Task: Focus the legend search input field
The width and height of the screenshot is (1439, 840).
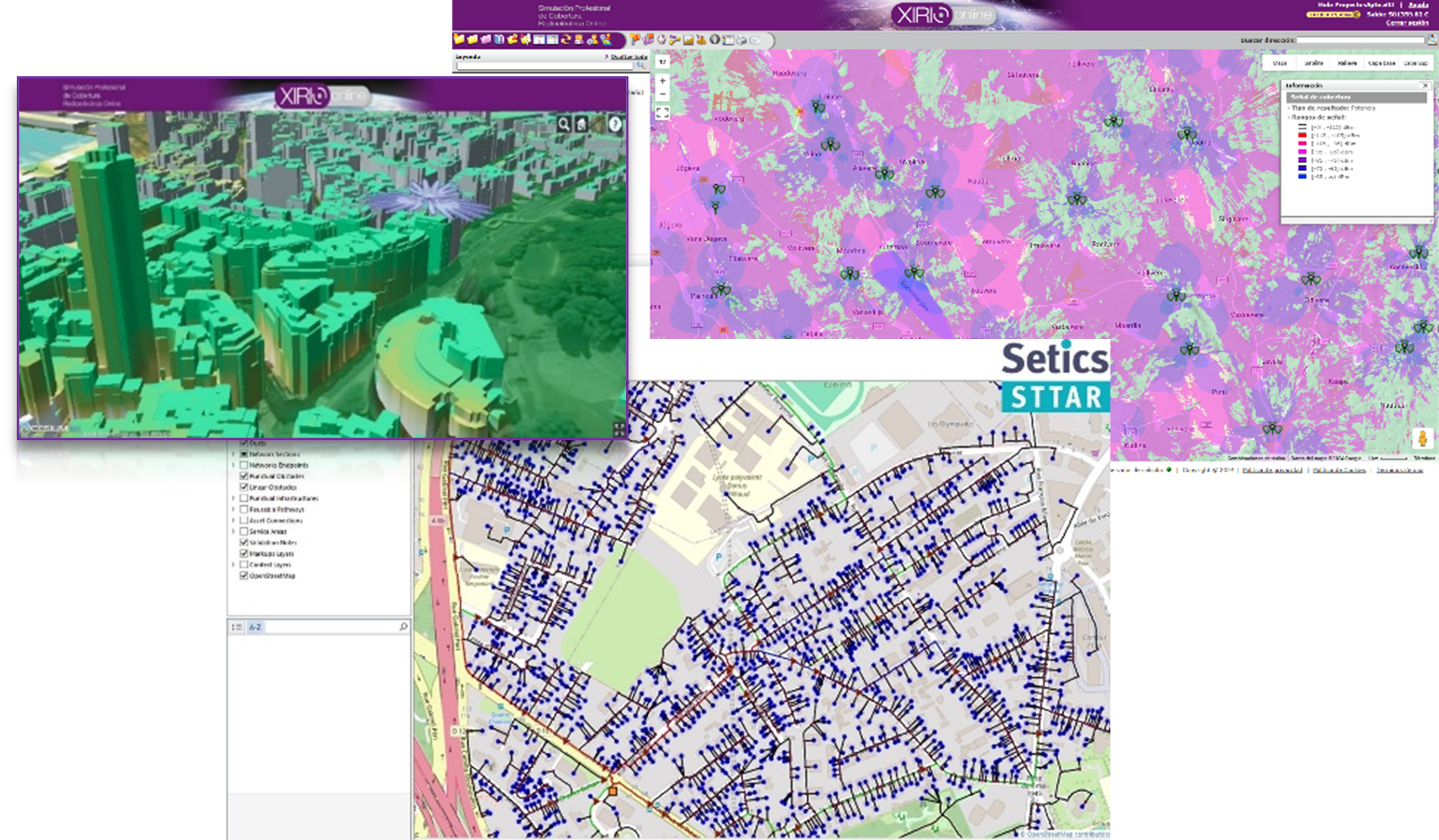Action: click(x=545, y=66)
